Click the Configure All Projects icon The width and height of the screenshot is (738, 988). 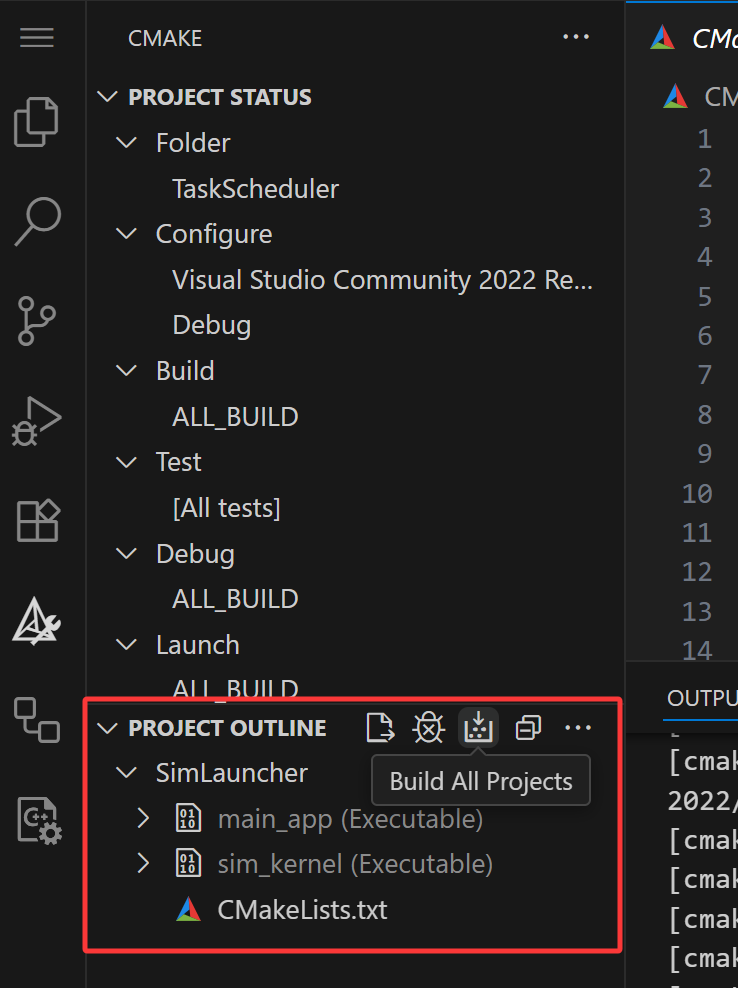tap(380, 728)
